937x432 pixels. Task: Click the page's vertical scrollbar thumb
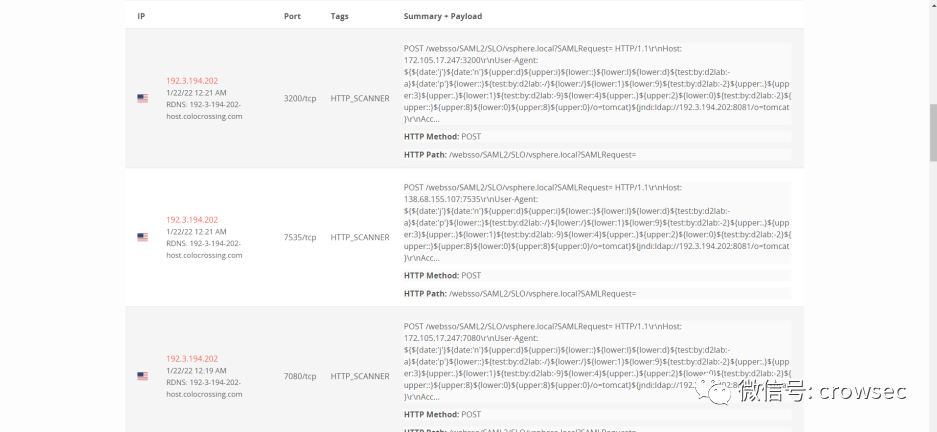coord(933,133)
